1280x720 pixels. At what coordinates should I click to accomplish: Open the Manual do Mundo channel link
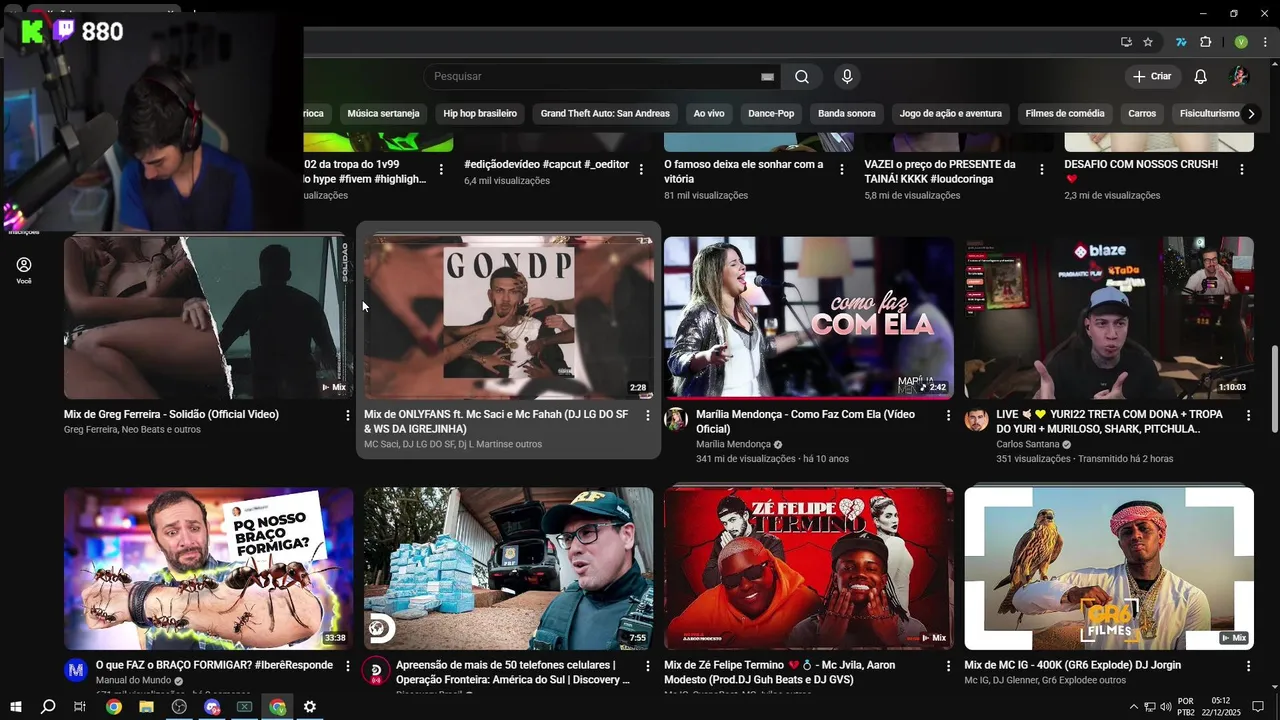point(133,680)
